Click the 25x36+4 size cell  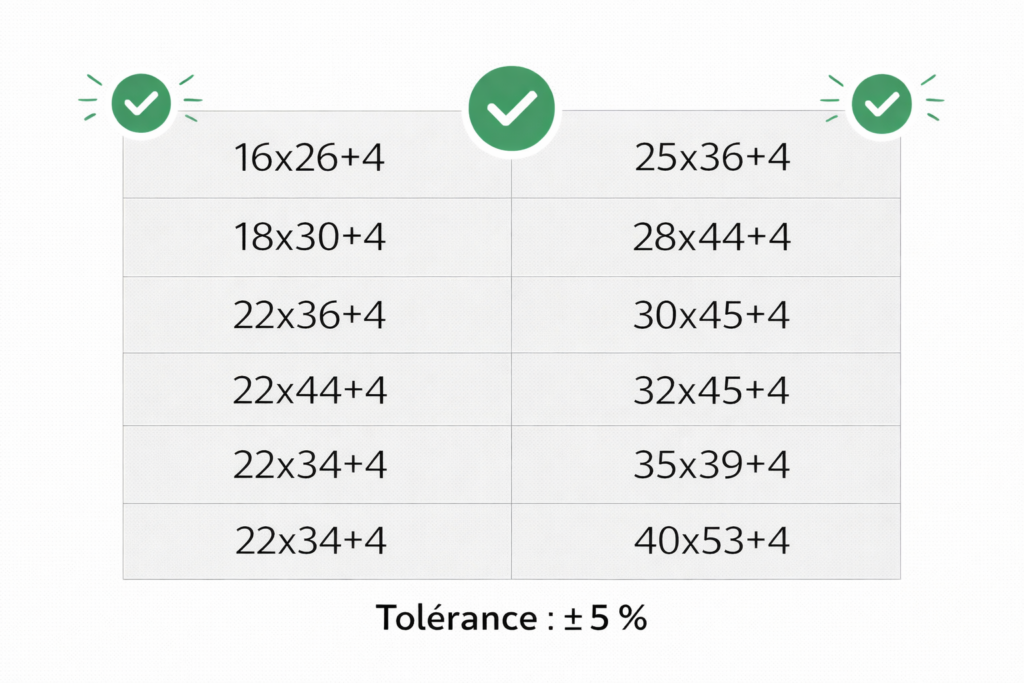pyautogui.click(x=711, y=158)
